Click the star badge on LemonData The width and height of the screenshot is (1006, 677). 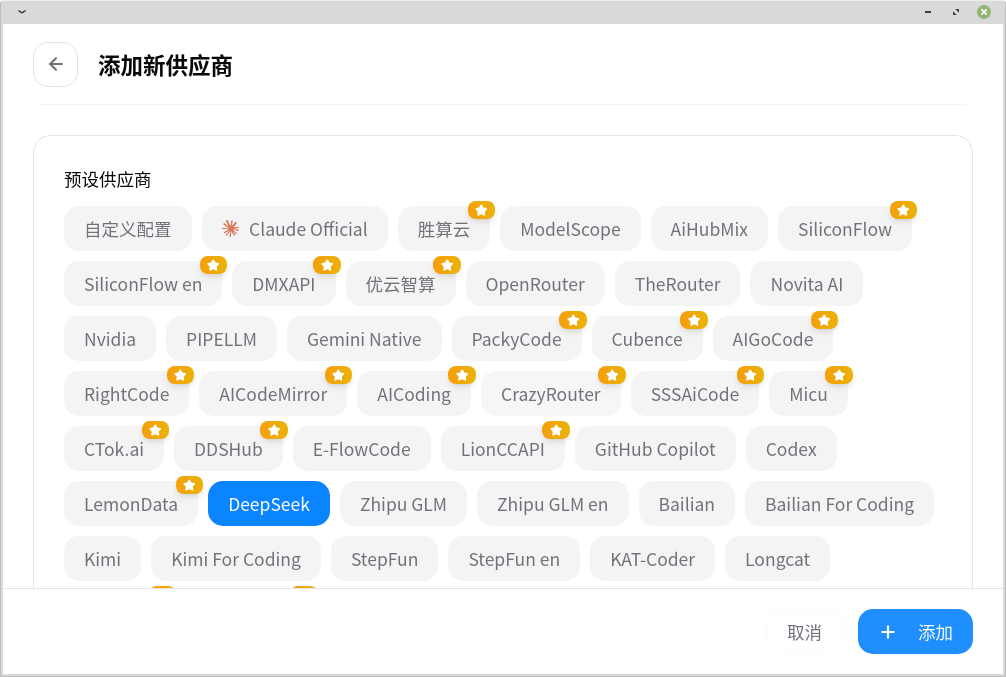click(189, 485)
